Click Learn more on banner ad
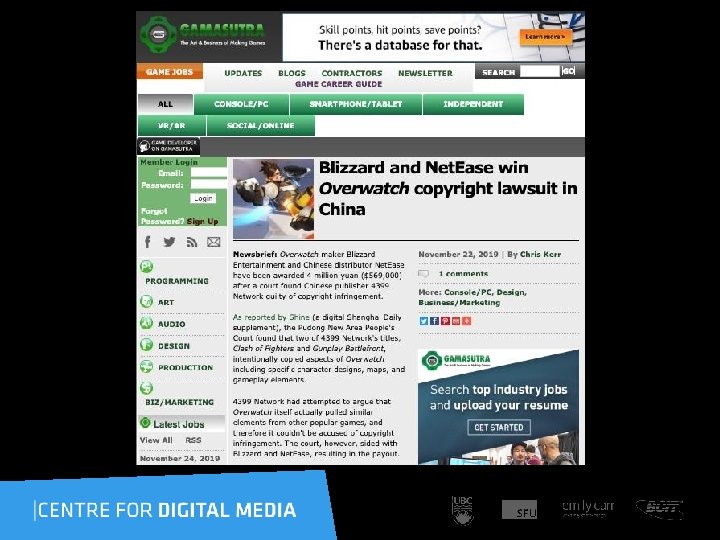720x540 pixels. [546, 37]
